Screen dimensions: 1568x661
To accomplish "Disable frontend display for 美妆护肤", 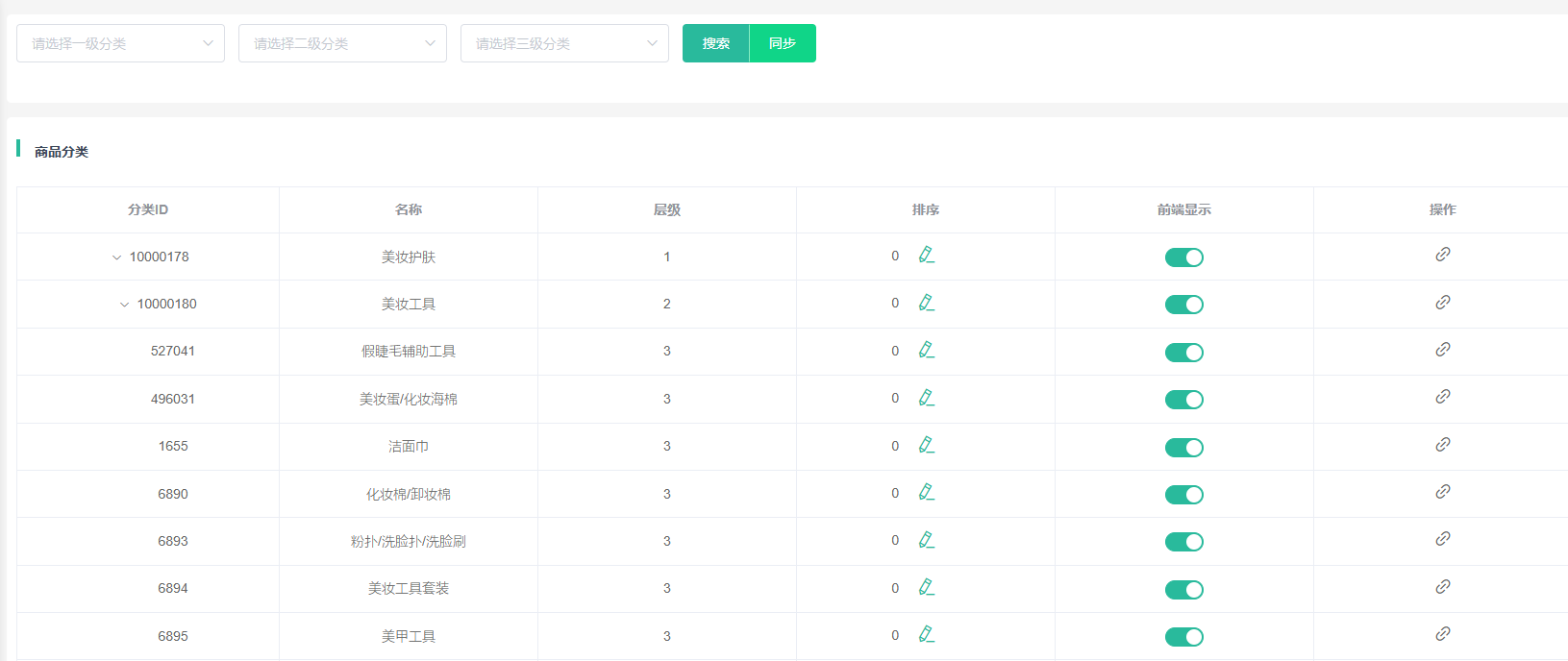I will tap(1183, 257).
